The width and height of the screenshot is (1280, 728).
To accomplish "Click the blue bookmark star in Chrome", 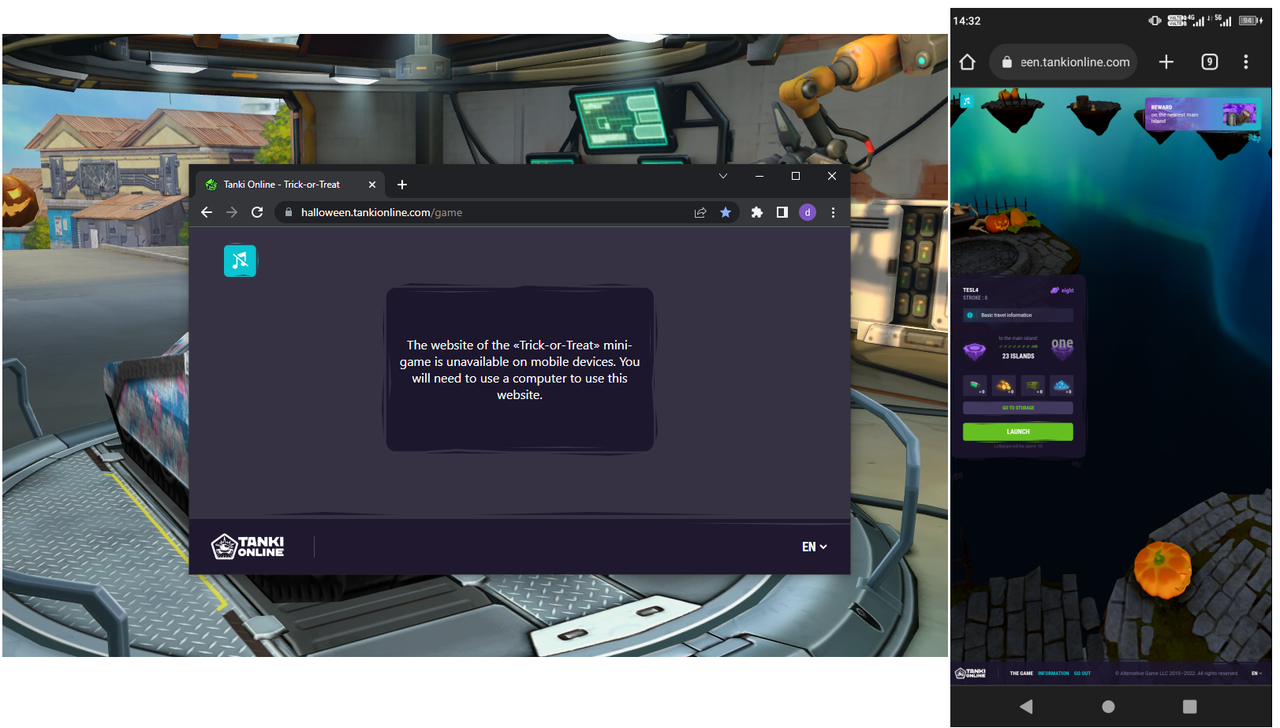I will (x=725, y=212).
